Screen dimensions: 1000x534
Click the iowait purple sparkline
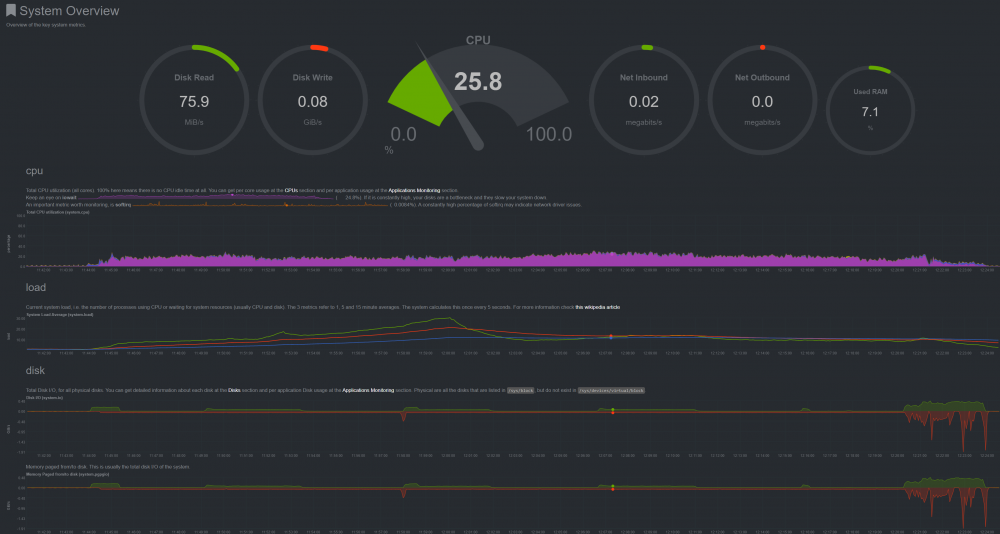[x=205, y=198]
